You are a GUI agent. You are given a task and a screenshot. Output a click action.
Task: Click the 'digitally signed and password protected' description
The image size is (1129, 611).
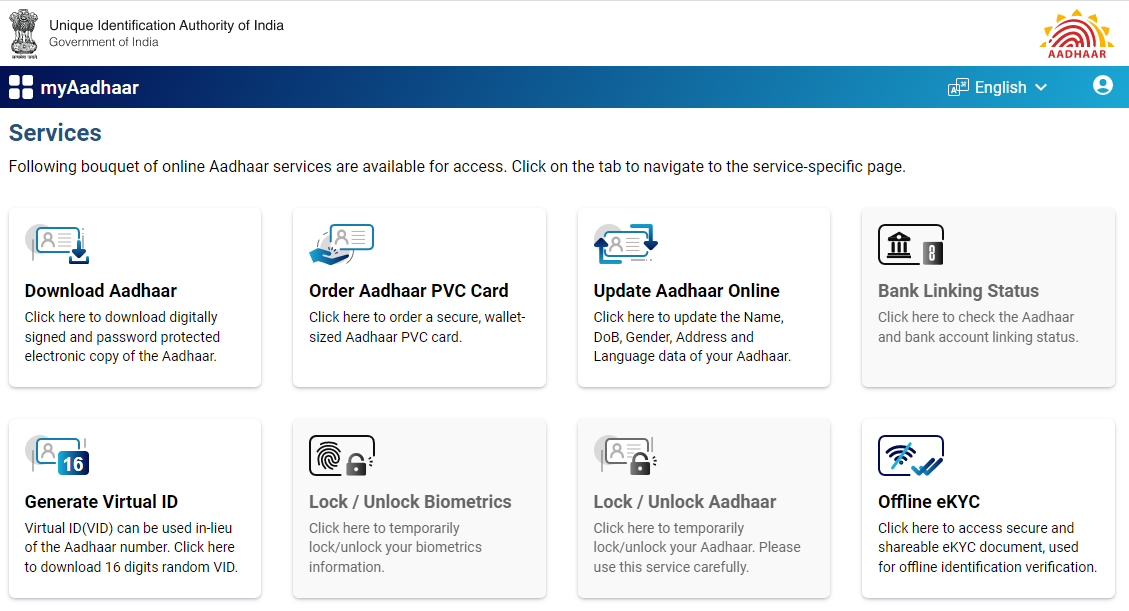[x=122, y=337]
